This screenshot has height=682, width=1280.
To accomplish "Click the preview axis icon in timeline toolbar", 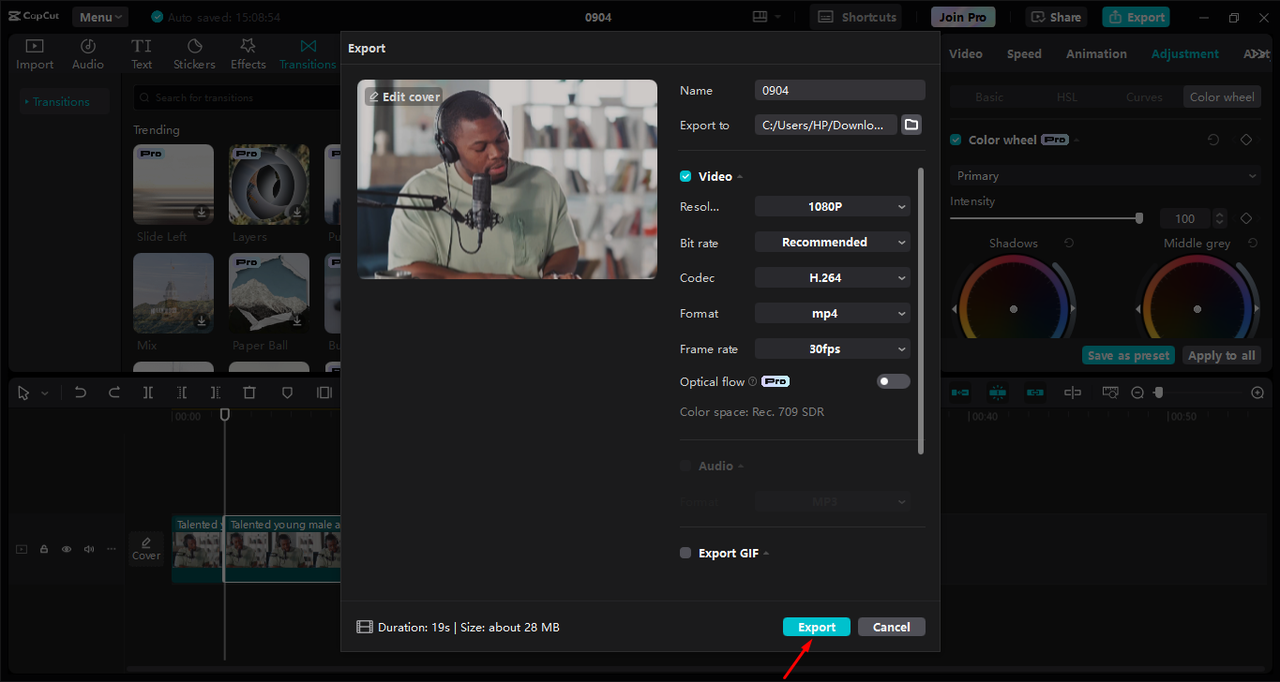I will coord(1073,393).
